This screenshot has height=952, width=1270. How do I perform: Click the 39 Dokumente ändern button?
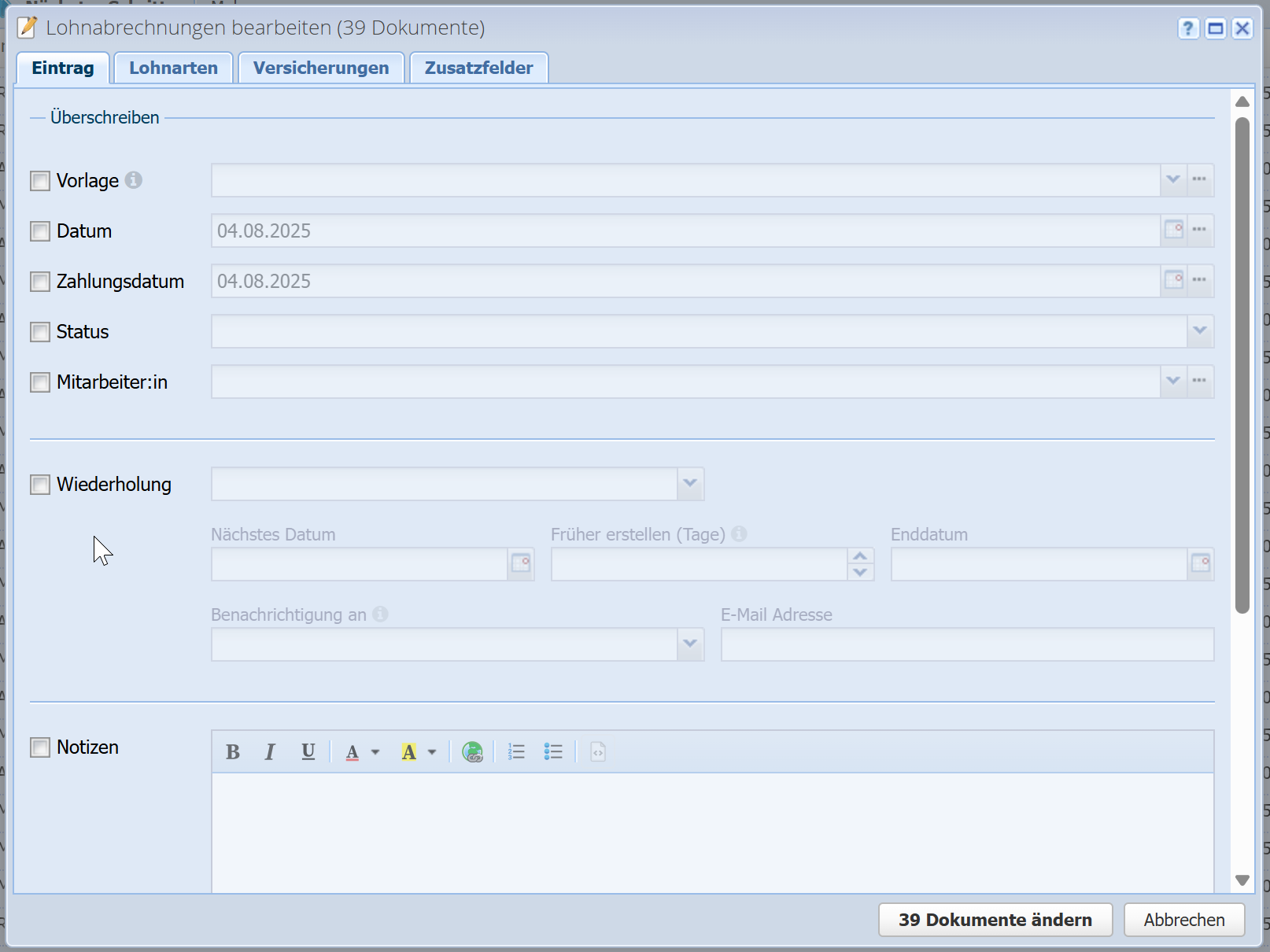(x=995, y=920)
